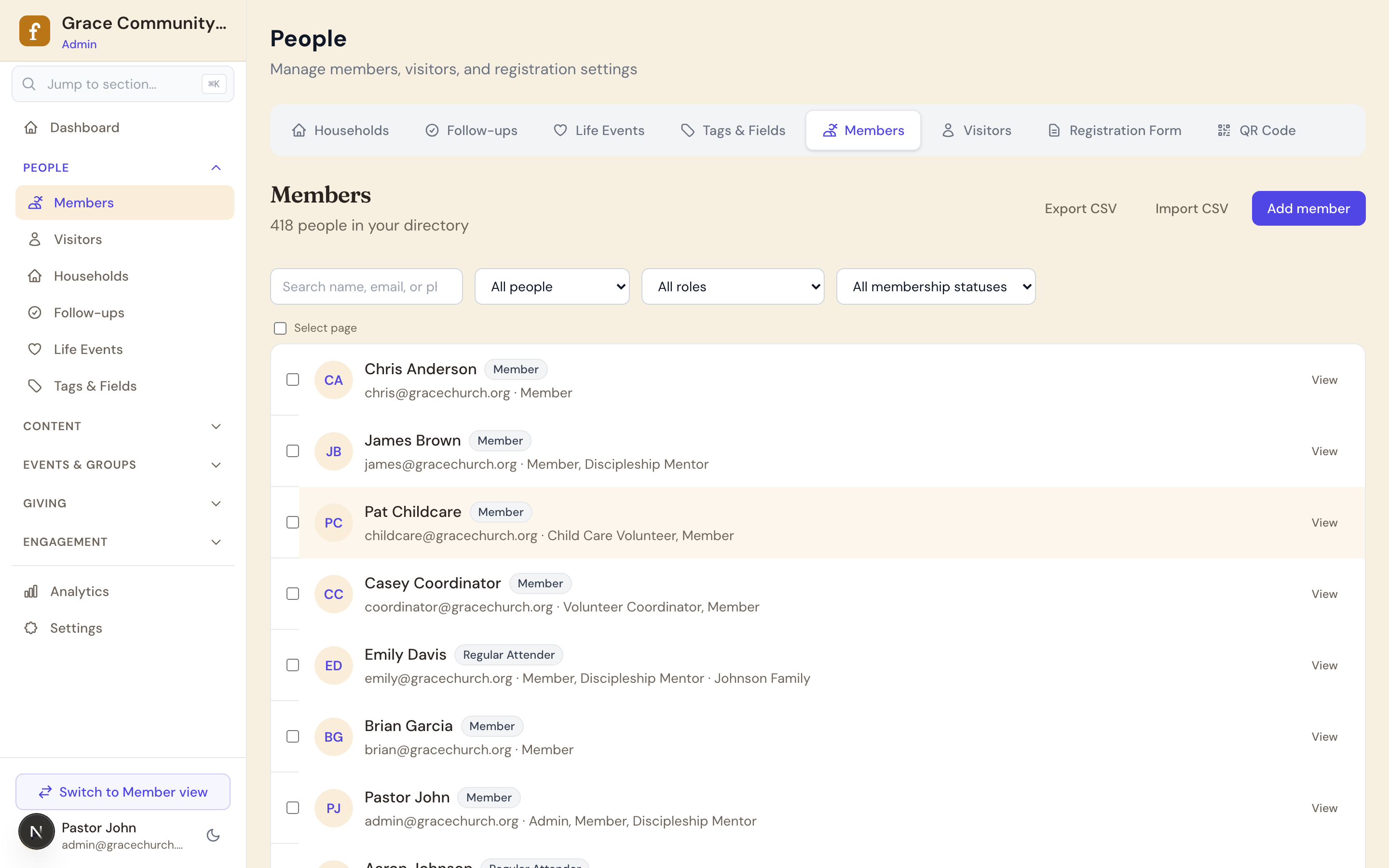Click the CA avatar for Chris Anderson

click(333, 380)
